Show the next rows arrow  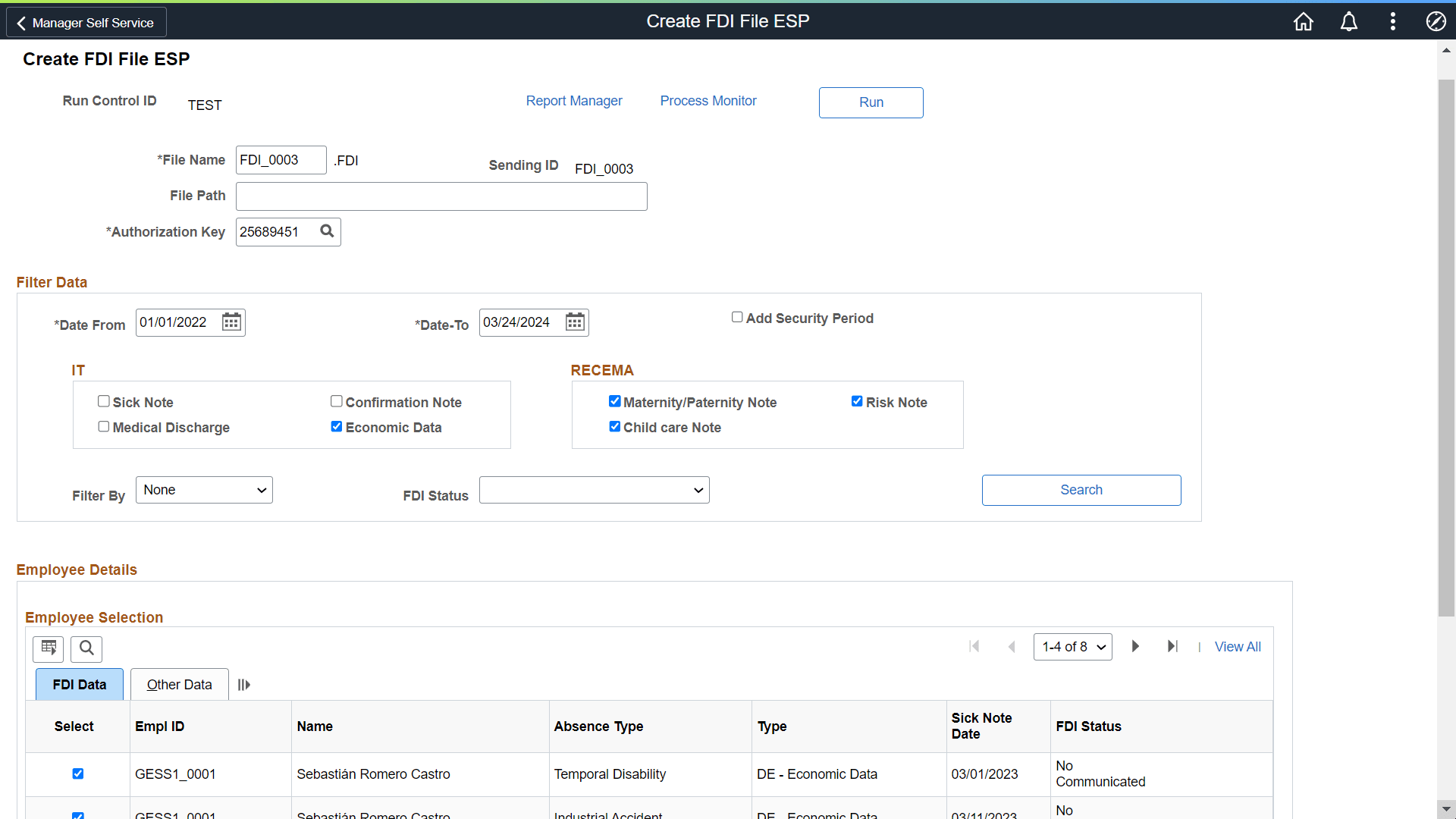1135,646
